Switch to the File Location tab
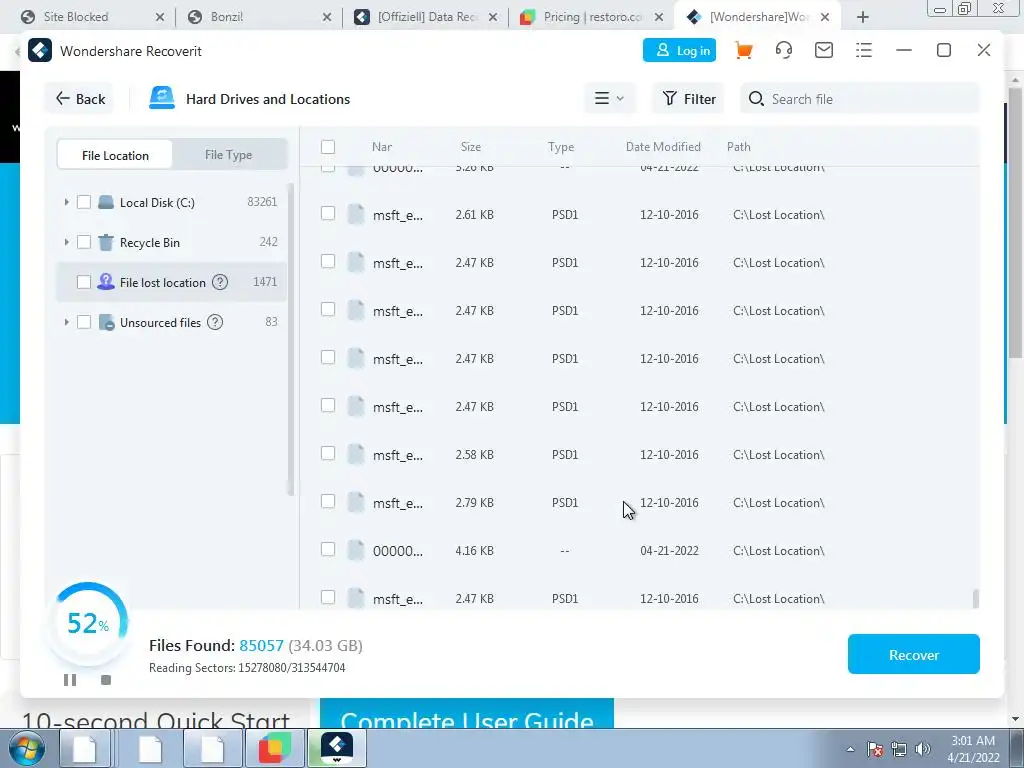1024x768 pixels. [115, 155]
